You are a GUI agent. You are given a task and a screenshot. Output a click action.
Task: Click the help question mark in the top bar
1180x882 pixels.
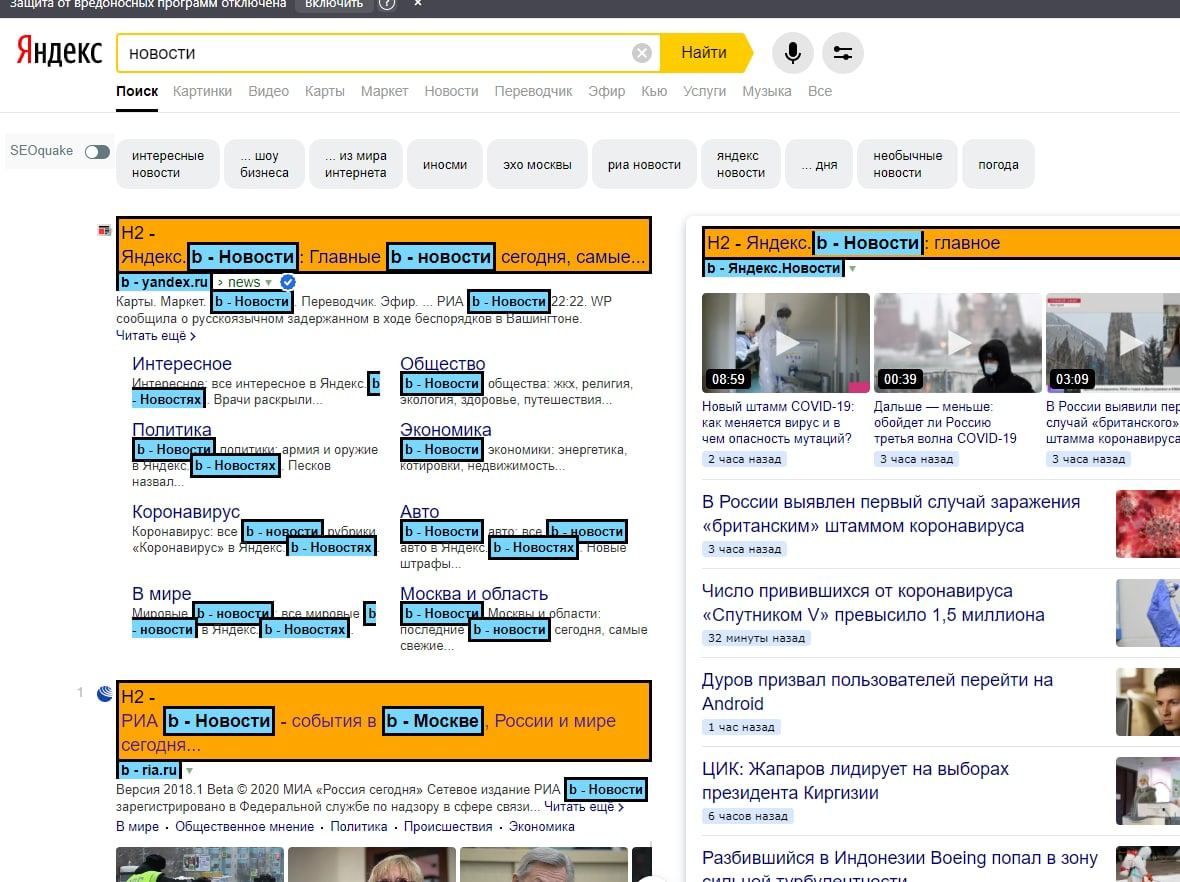coord(387,4)
